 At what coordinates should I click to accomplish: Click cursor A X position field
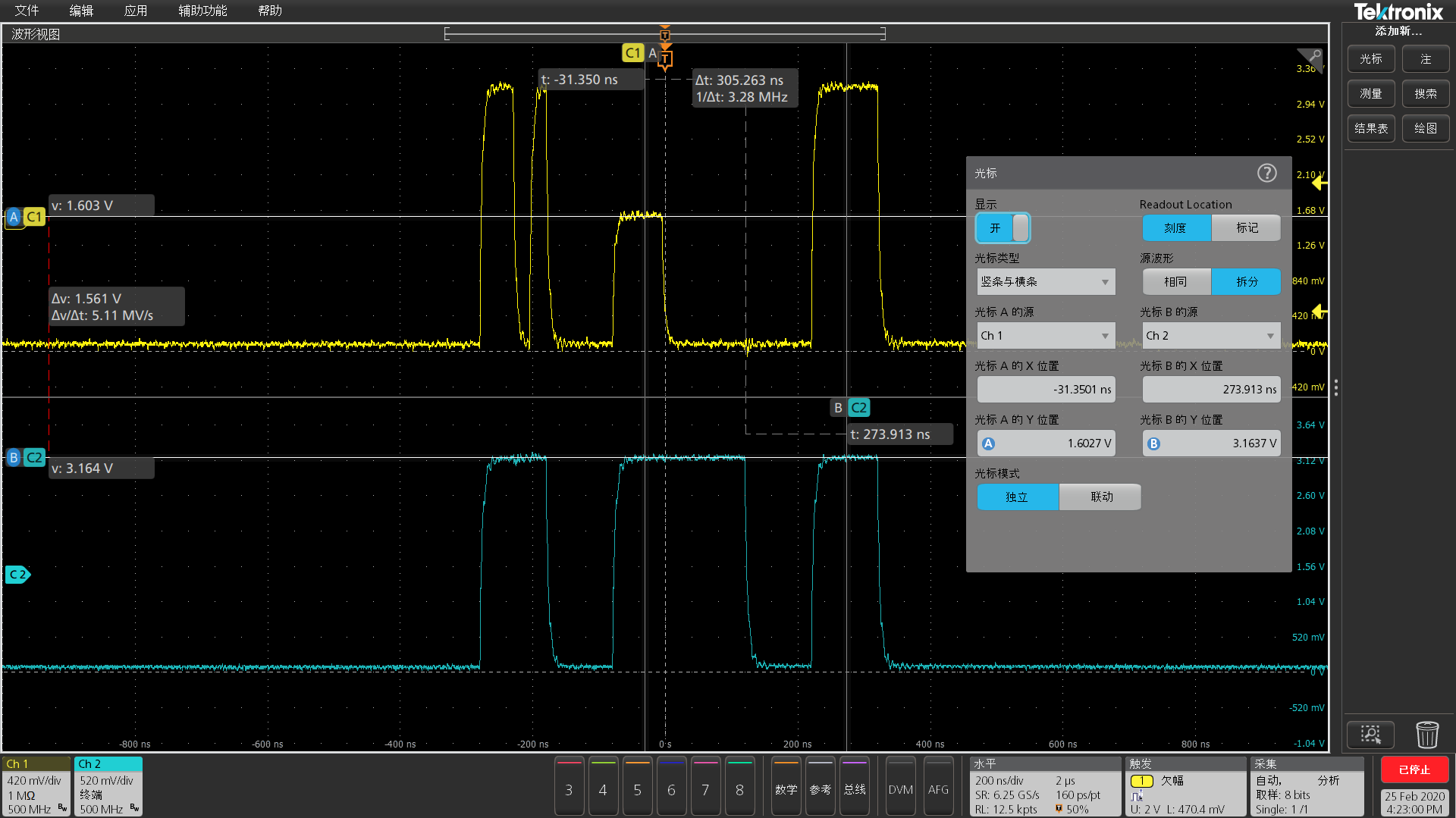tap(1046, 389)
